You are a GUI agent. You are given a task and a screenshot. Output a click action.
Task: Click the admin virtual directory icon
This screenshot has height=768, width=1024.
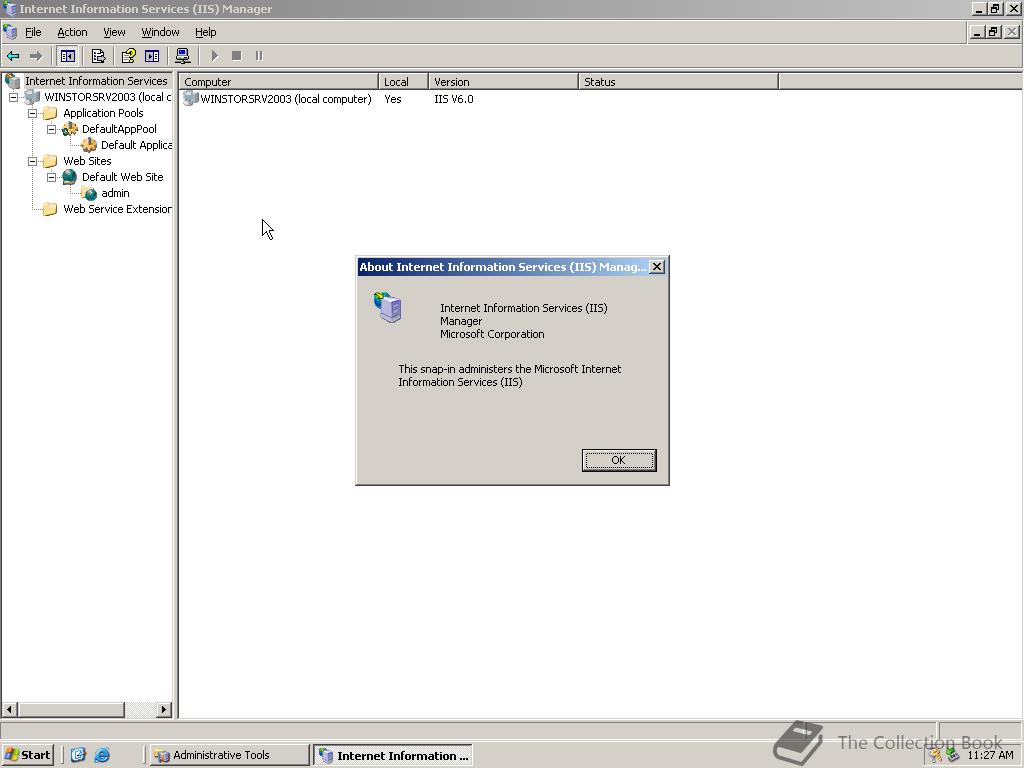pyautogui.click(x=89, y=193)
